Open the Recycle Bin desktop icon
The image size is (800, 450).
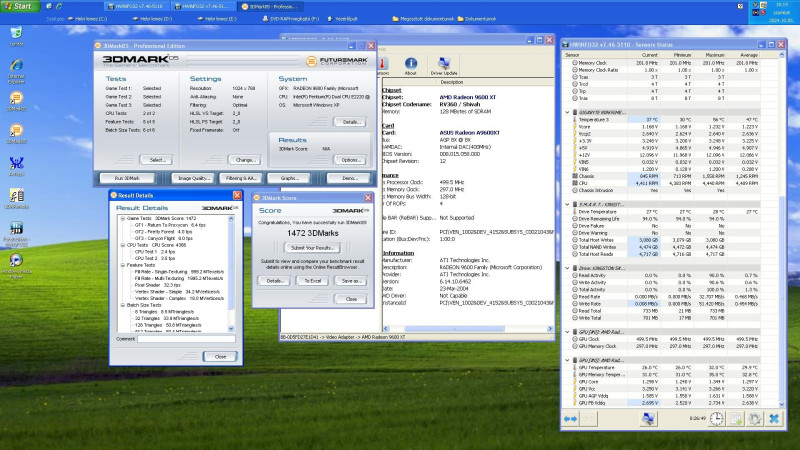[x=16, y=36]
